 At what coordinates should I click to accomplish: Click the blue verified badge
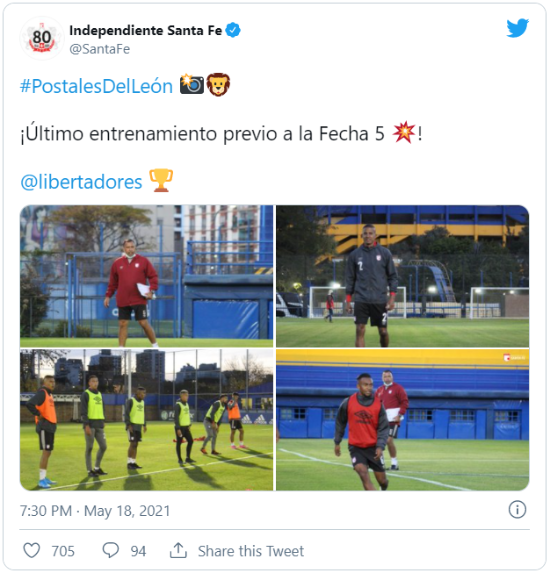[233, 30]
